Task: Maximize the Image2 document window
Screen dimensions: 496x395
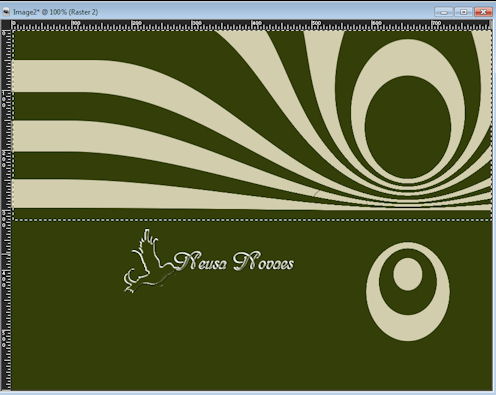Action: pyautogui.click(x=463, y=12)
